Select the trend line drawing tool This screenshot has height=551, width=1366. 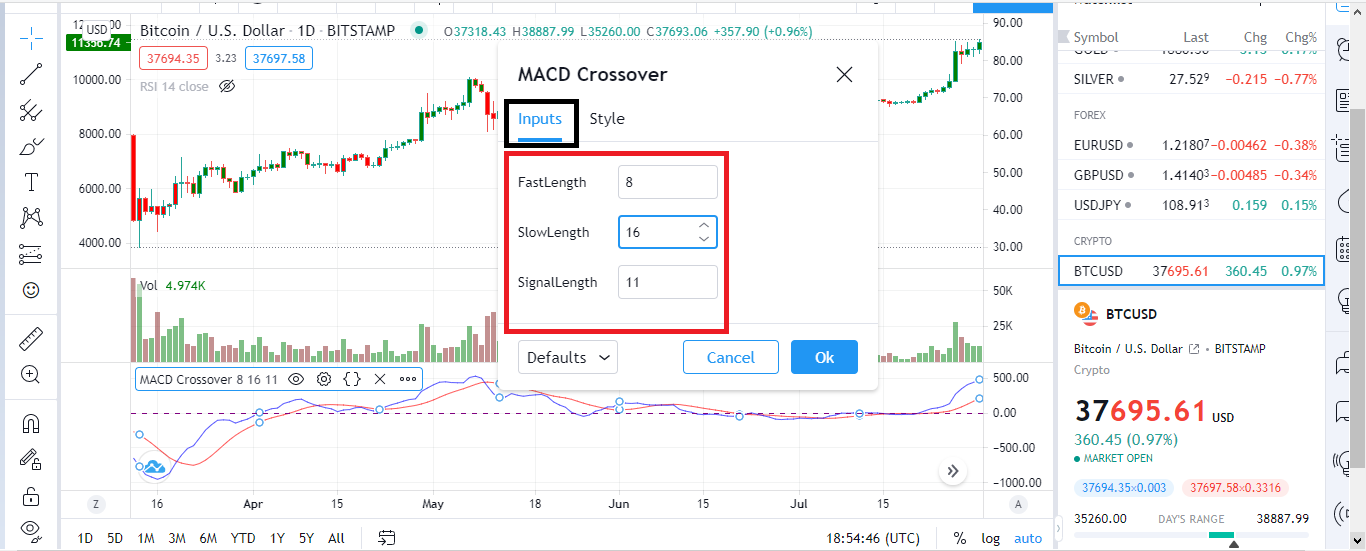coord(31,73)
